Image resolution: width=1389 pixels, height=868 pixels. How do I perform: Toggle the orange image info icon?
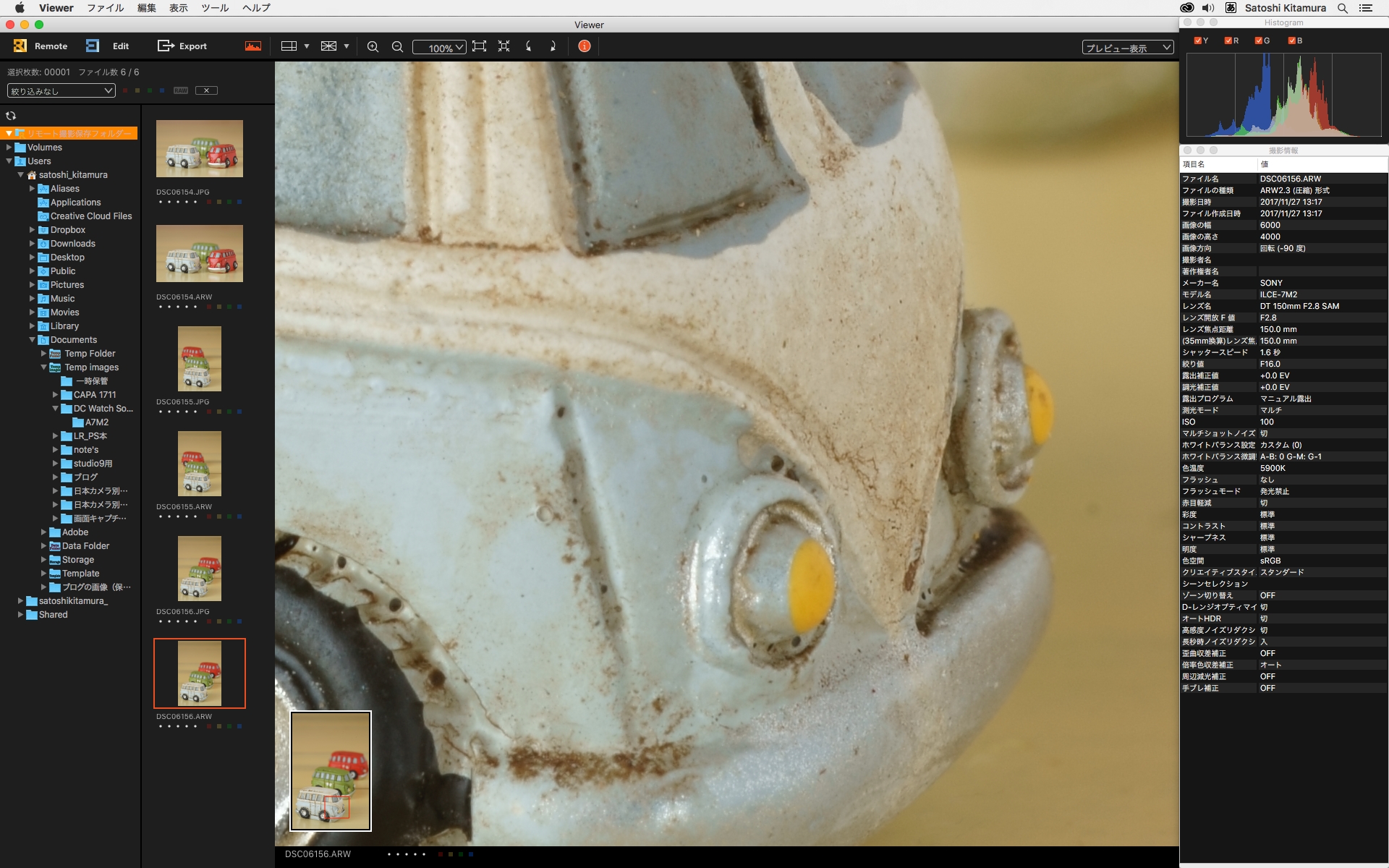coord(585,46)
